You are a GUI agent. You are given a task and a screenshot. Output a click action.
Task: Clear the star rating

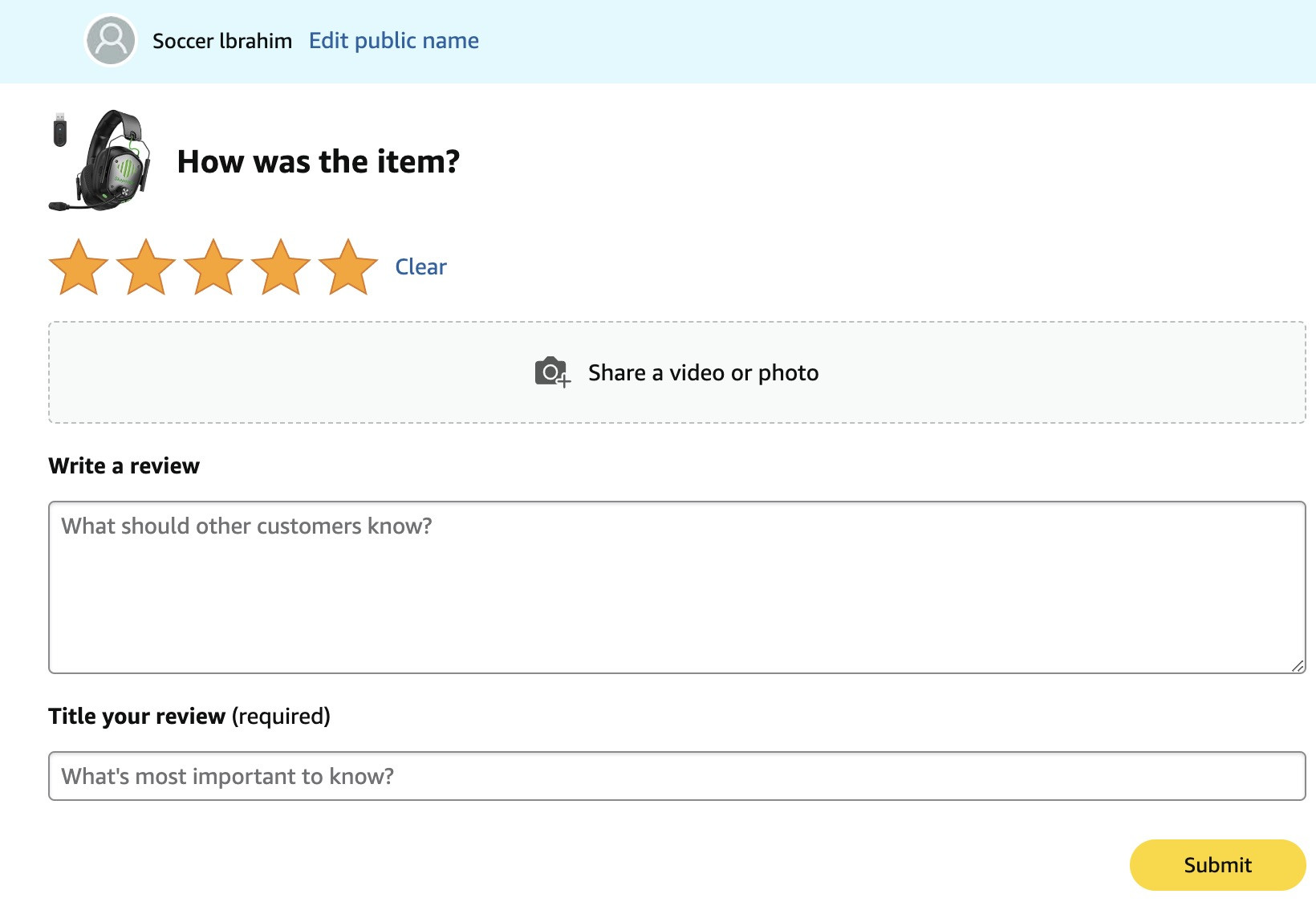coord(420,267)
